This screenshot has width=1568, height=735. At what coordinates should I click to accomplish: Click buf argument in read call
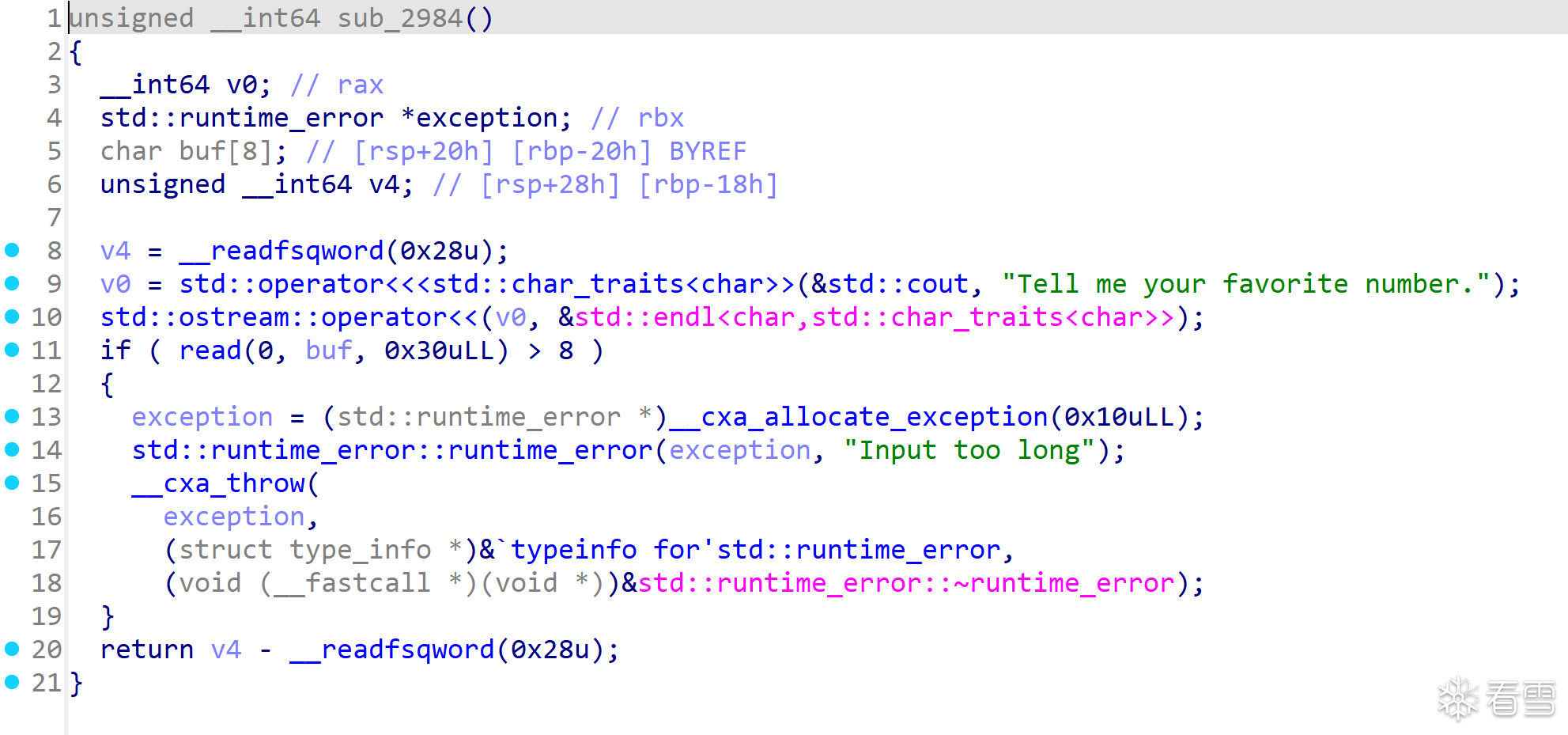pos(328,350)
